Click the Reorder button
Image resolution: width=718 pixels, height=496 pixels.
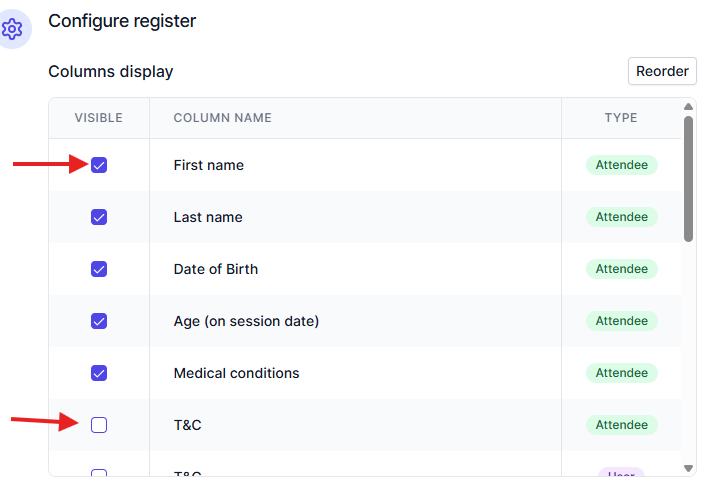click(662, 71)
